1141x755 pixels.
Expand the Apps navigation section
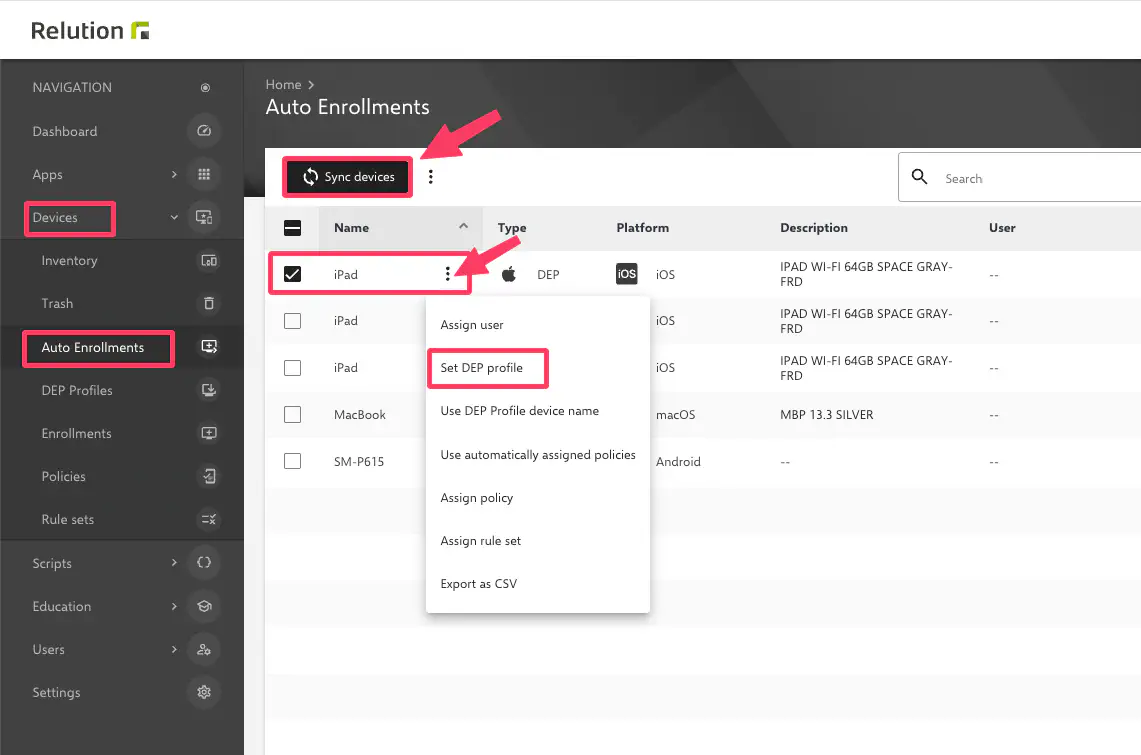click(x=174, y=174)
